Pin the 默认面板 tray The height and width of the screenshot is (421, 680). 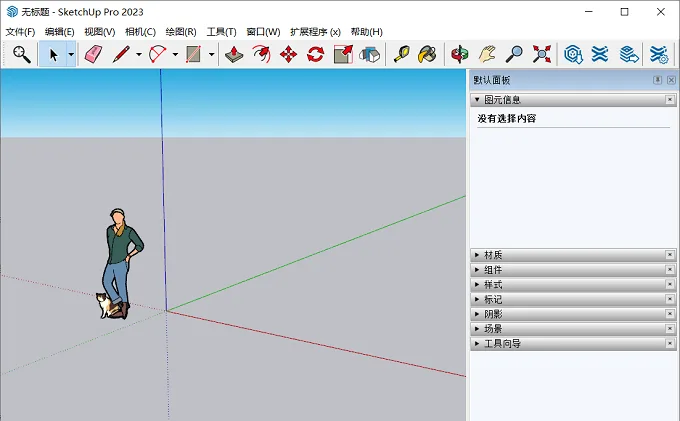point(657,80)
